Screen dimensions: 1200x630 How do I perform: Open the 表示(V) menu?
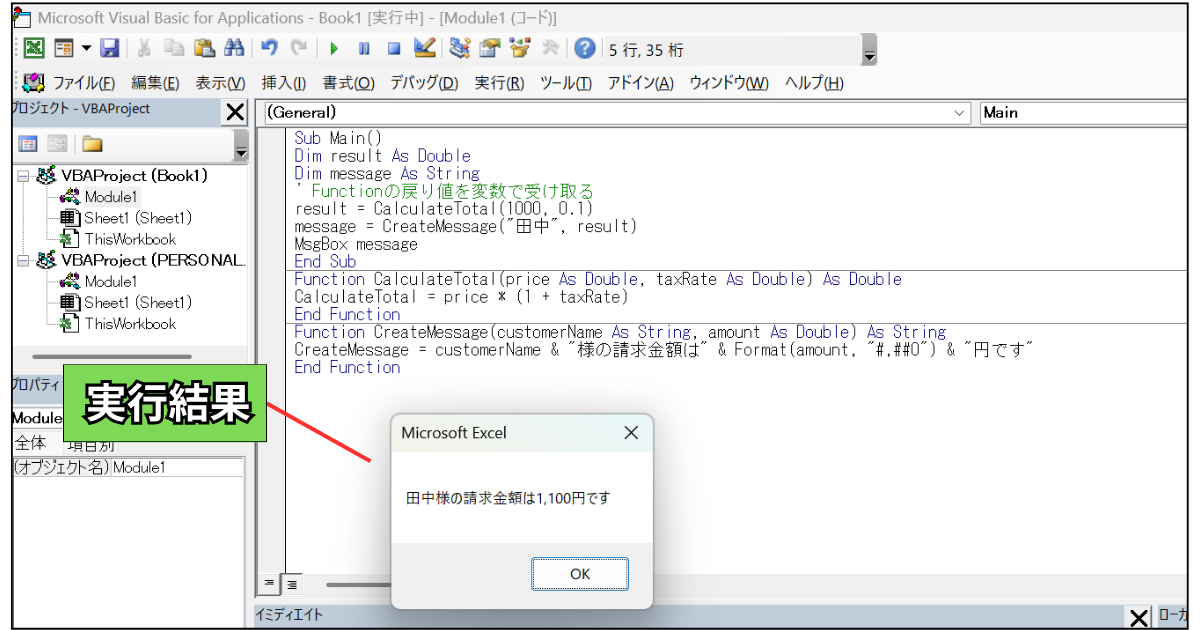click(x=220, y=83)
